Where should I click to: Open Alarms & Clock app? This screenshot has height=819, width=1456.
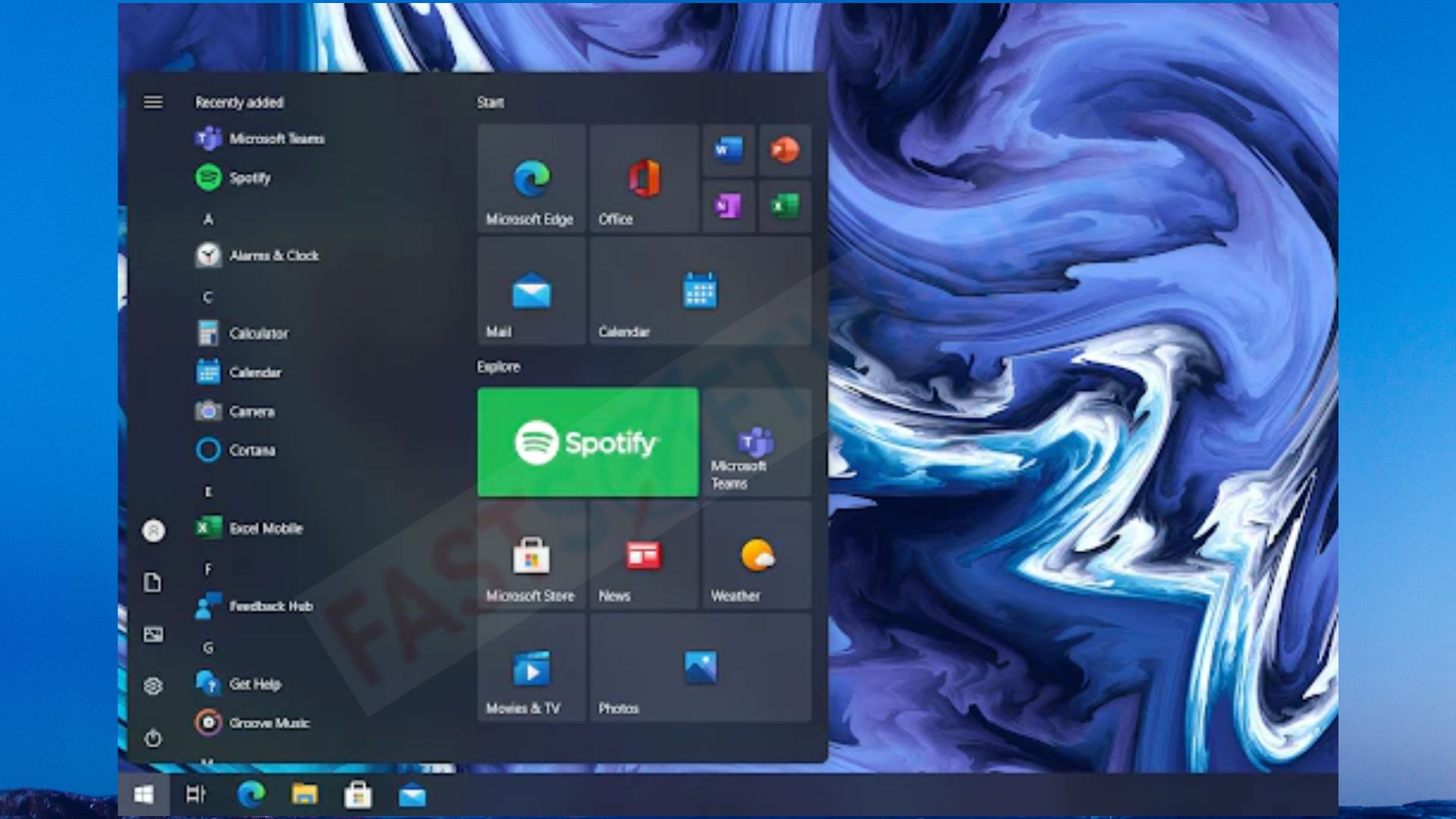257,256
